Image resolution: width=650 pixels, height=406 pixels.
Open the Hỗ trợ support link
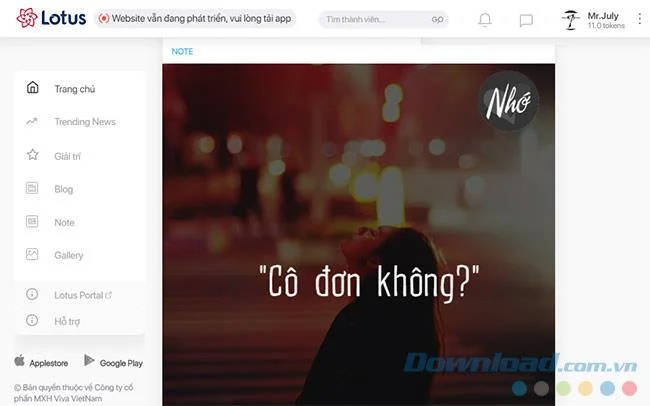coord(67,321)
